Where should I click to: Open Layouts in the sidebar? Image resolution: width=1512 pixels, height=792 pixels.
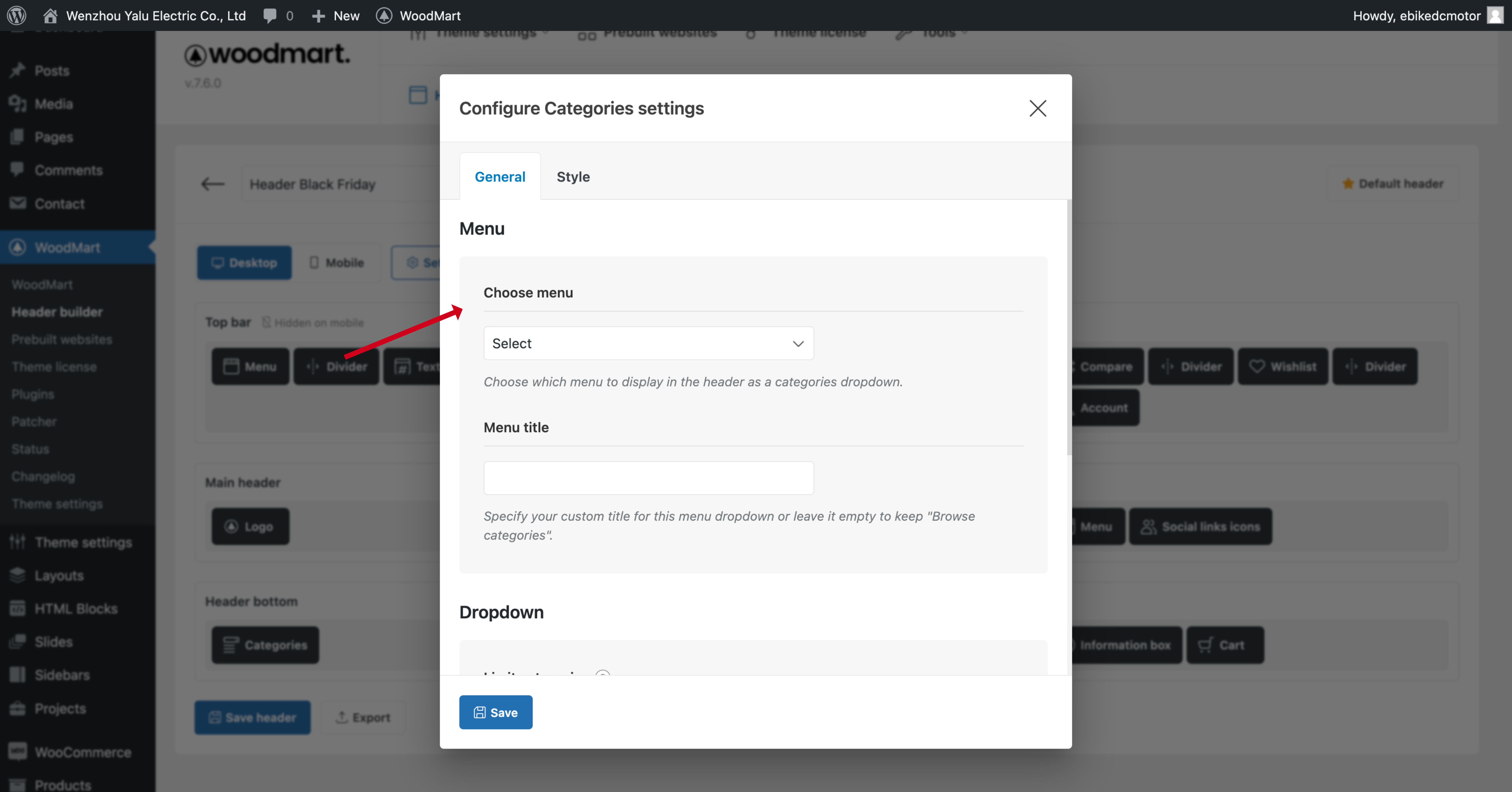coord(59,576)
